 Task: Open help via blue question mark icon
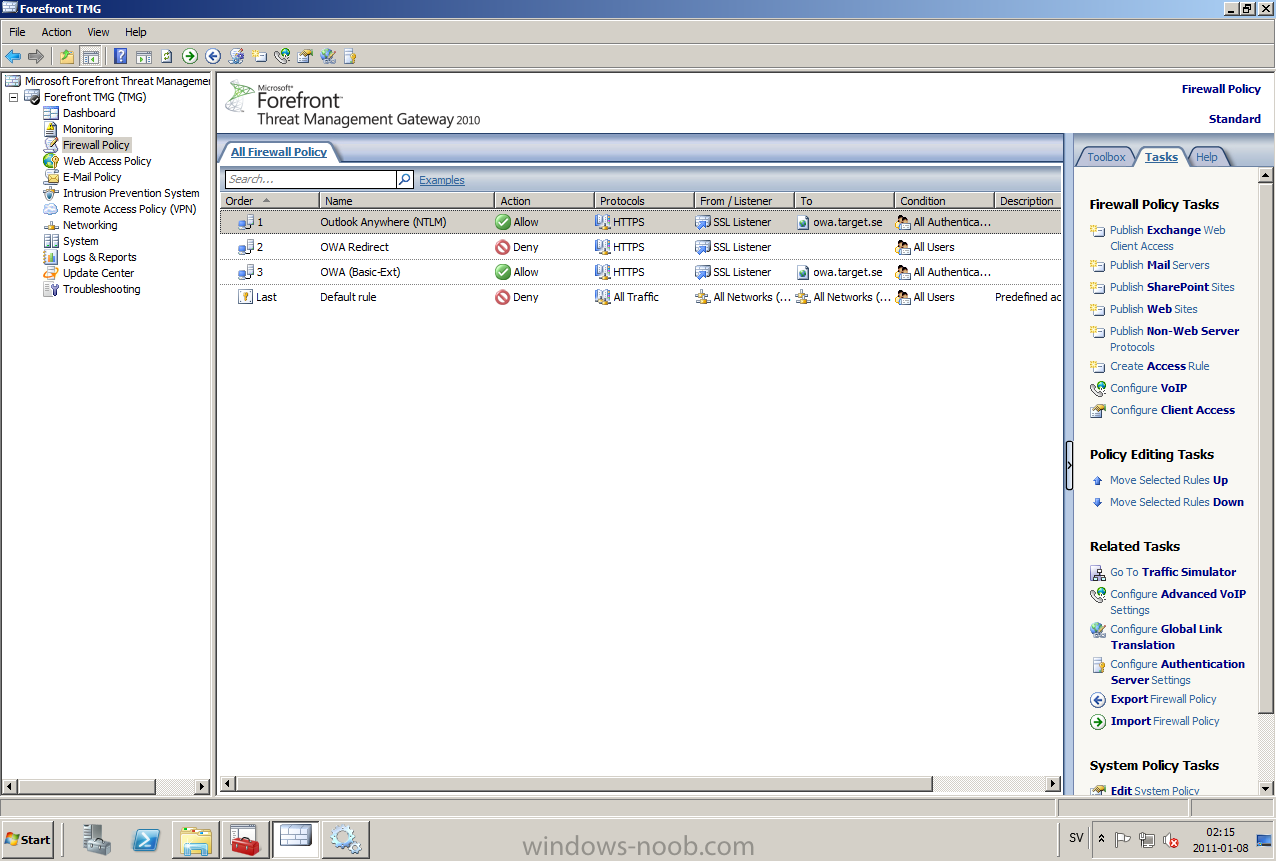tap(121, 57)
